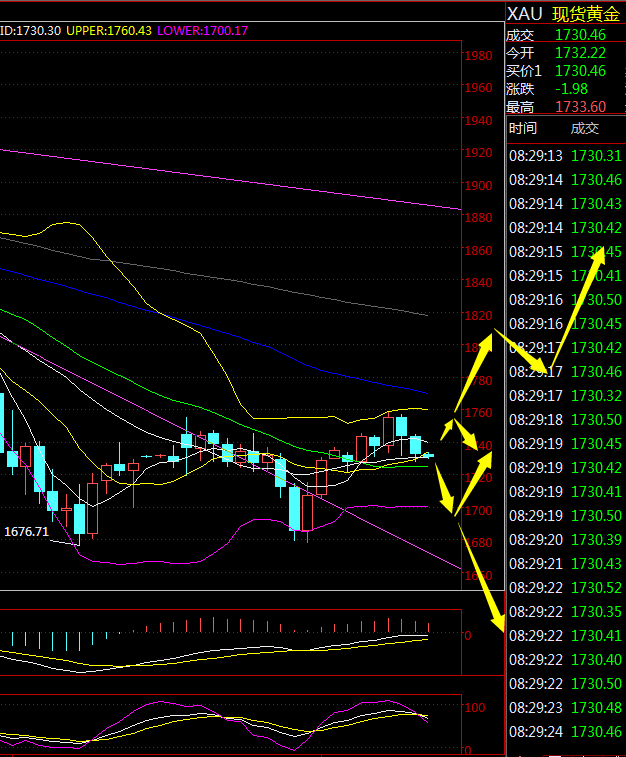Select price 1730.42 in an 08:29:14 row
The image size is (626, 757).
pos(597,228)
